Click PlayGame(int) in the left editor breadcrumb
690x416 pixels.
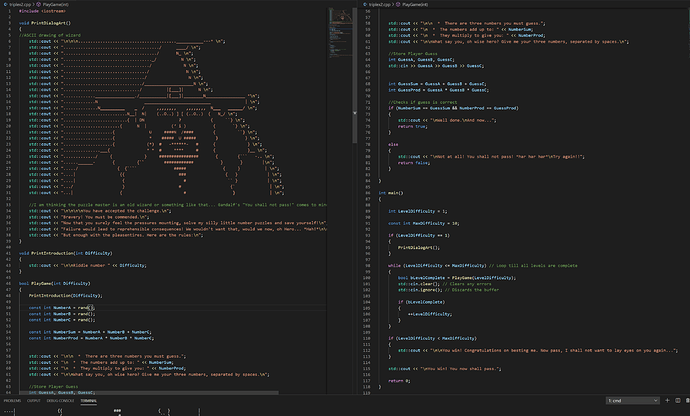click(x=55, y=4)
